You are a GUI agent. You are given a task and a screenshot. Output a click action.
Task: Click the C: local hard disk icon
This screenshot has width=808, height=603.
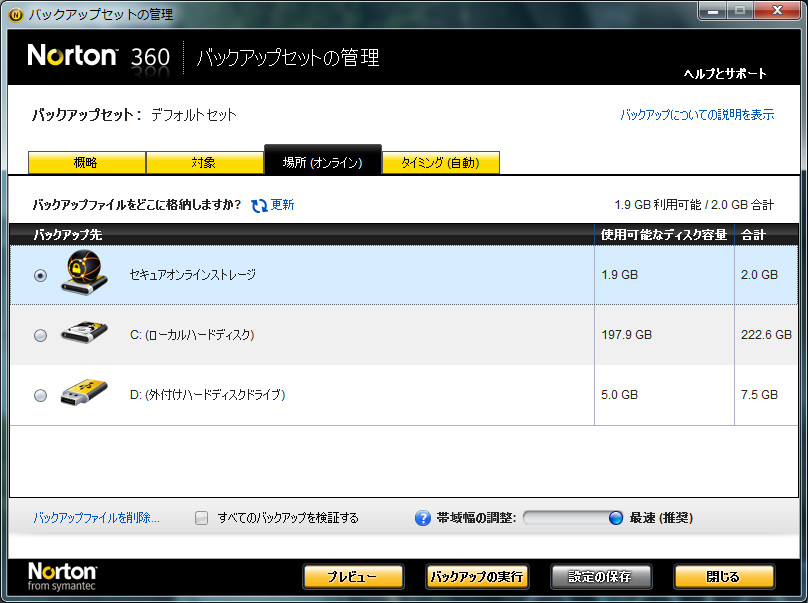83,334
